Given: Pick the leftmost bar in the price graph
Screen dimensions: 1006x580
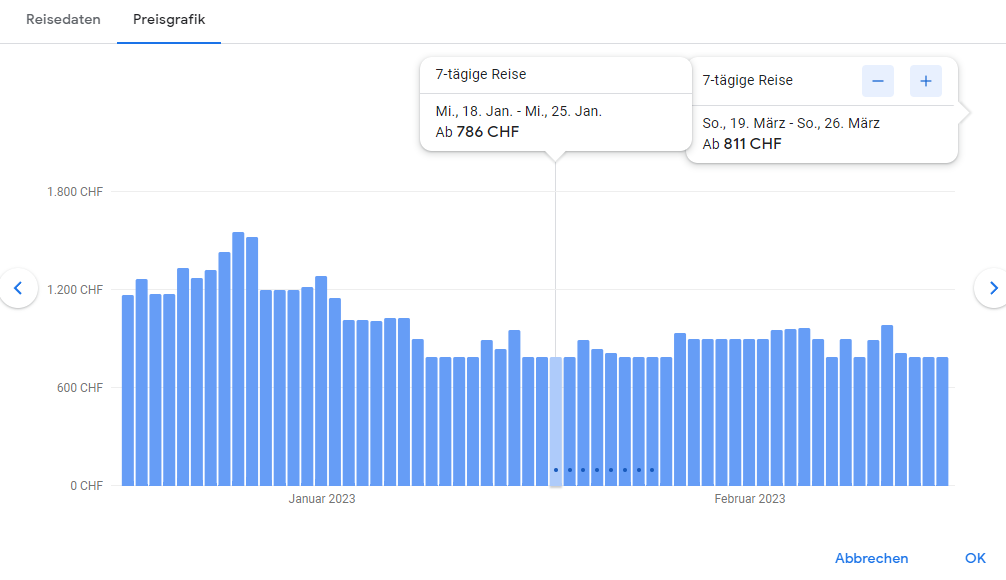Looking at the screenshot, I should [128, 390].
